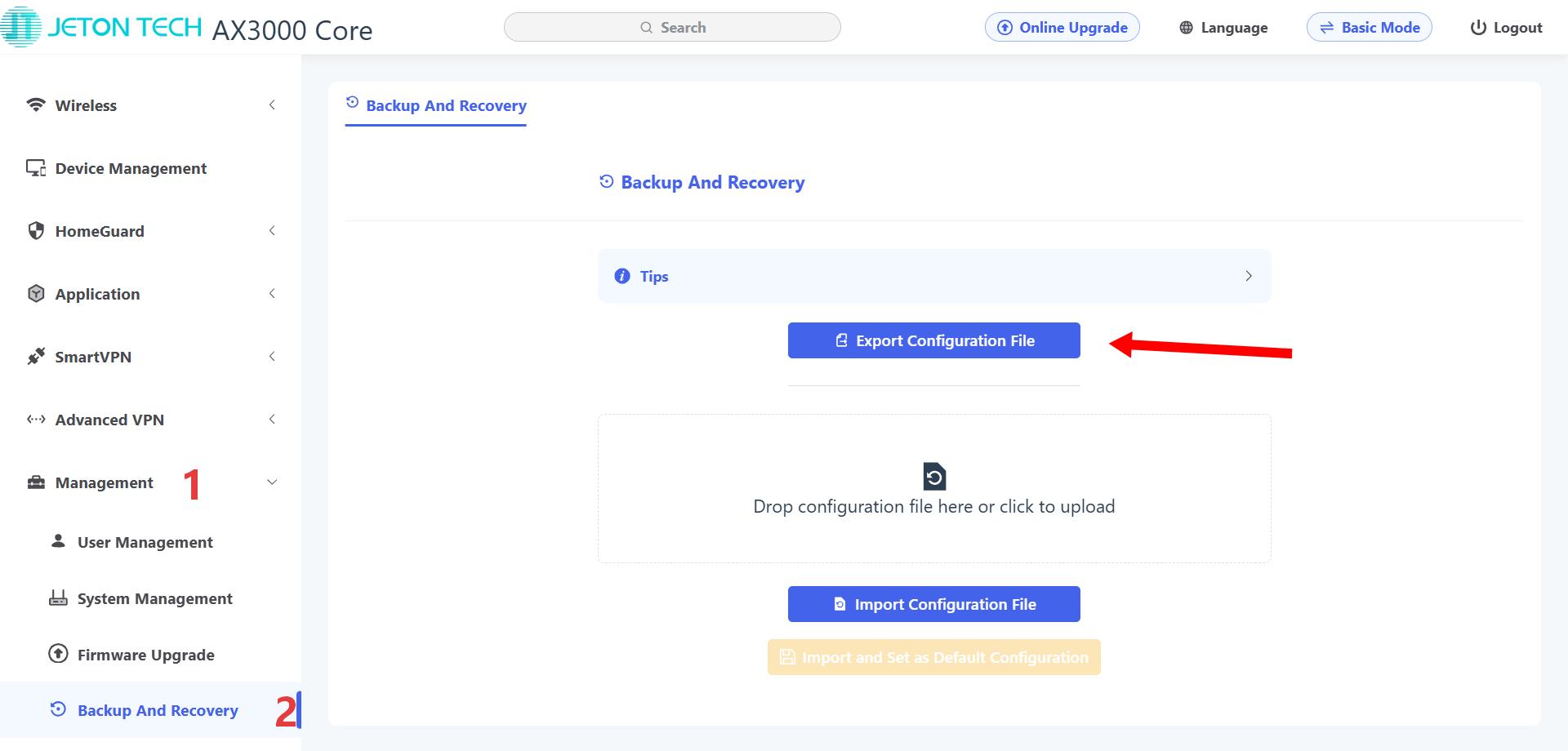Click the Device Management monitor icon
Image resolution: width=1568 pixels, height=751 pixels.
pos(36,167)
